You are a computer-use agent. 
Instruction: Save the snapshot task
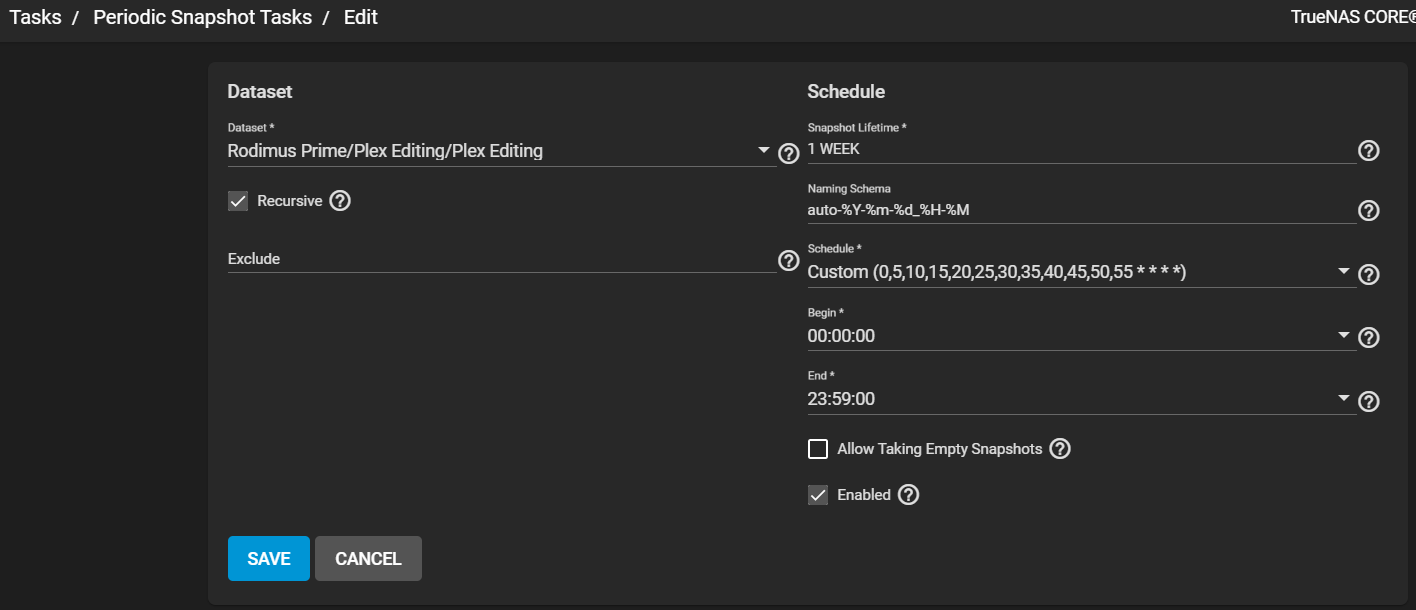point(269,559)
